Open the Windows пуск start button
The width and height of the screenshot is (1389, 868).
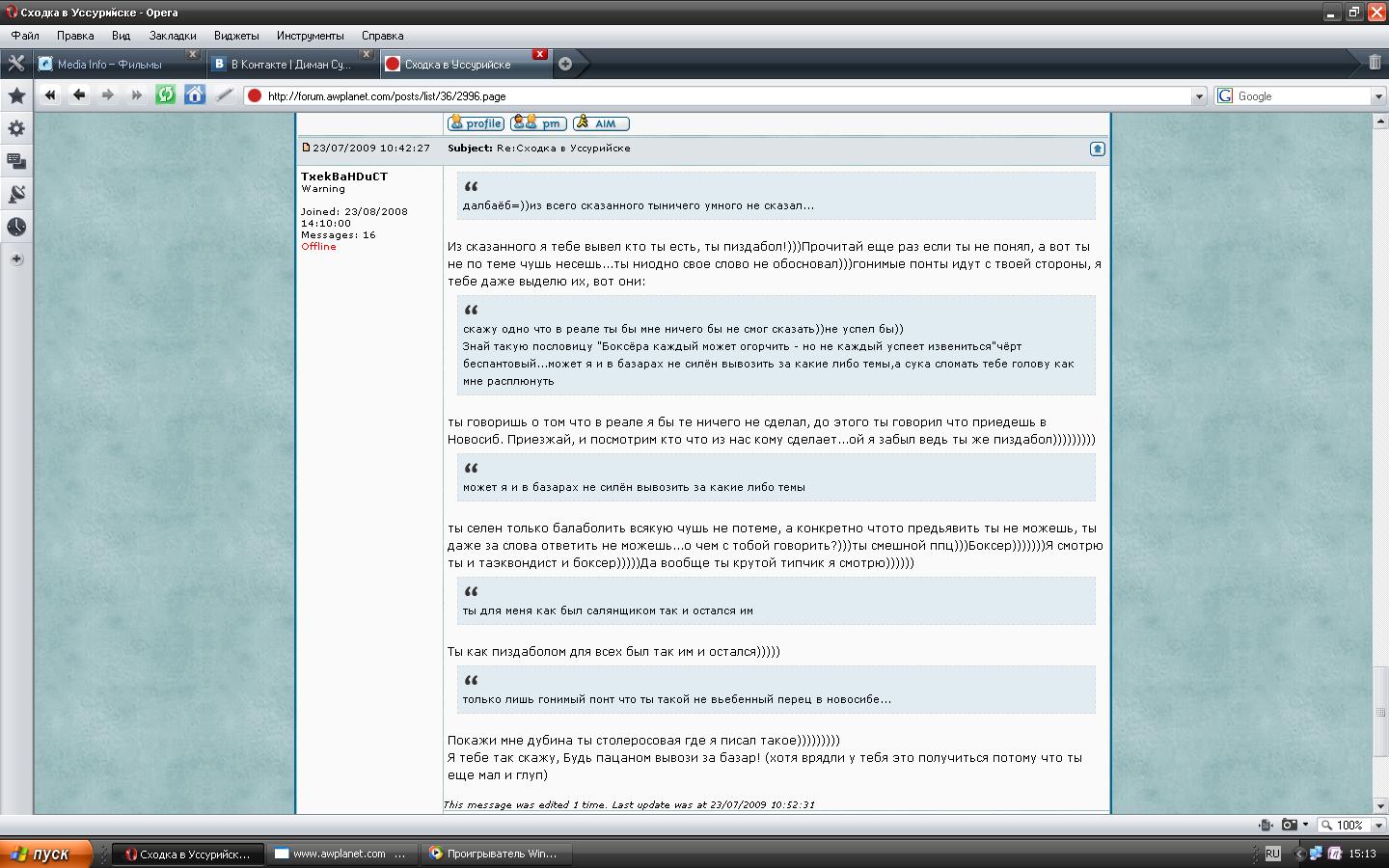46,854
